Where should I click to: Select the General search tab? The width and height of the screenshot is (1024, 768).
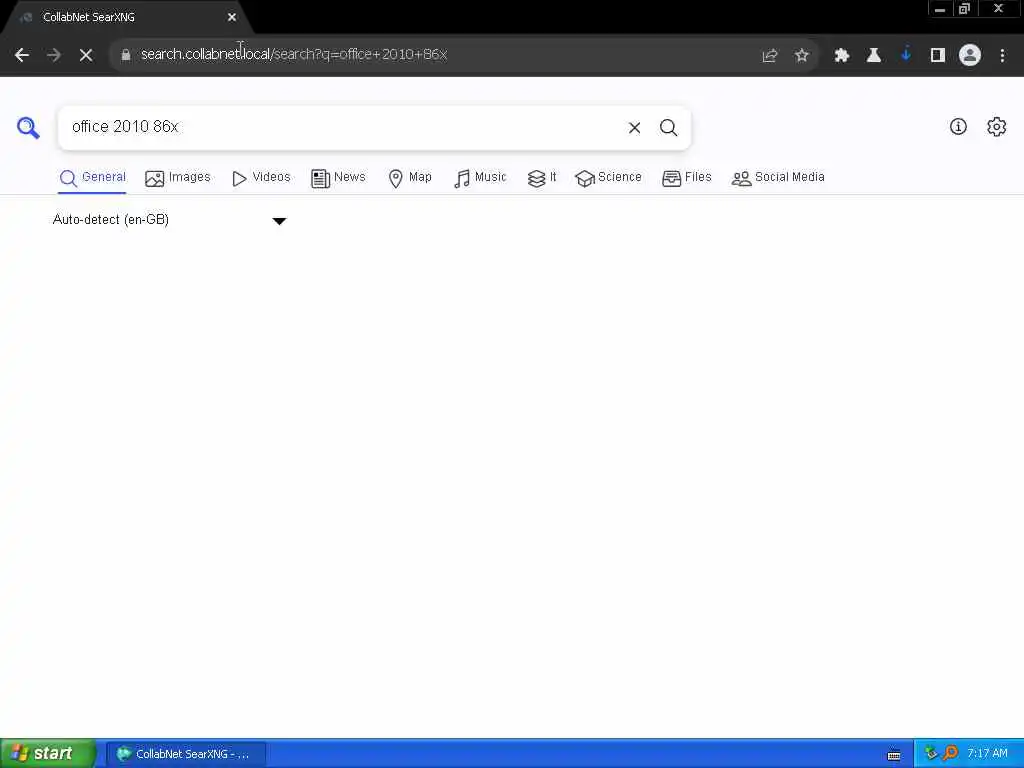(x=92, y=178)
